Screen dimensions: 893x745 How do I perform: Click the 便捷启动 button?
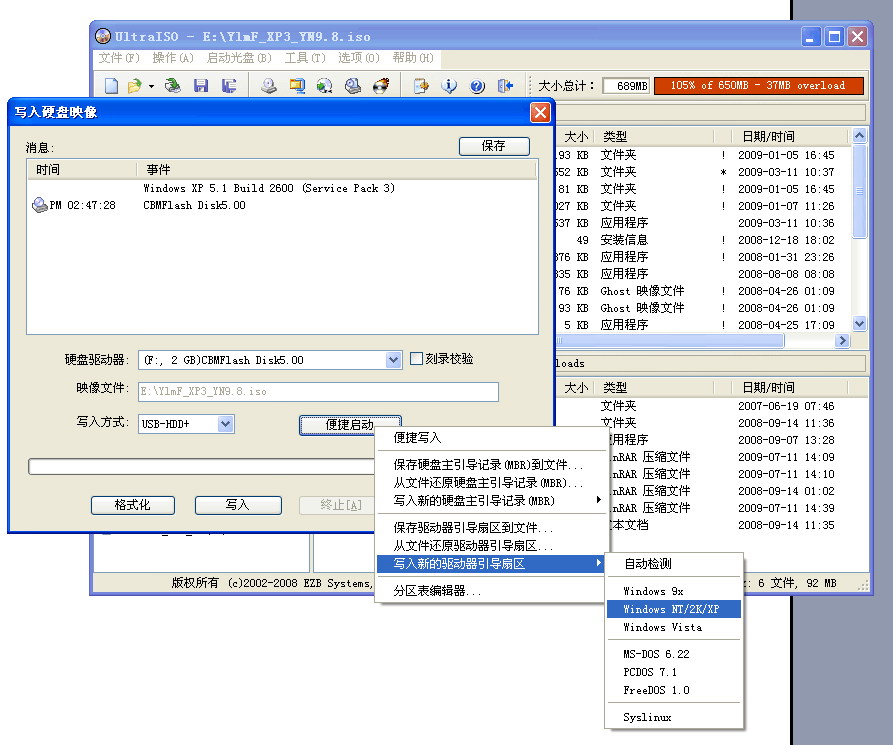pos(350,424)
